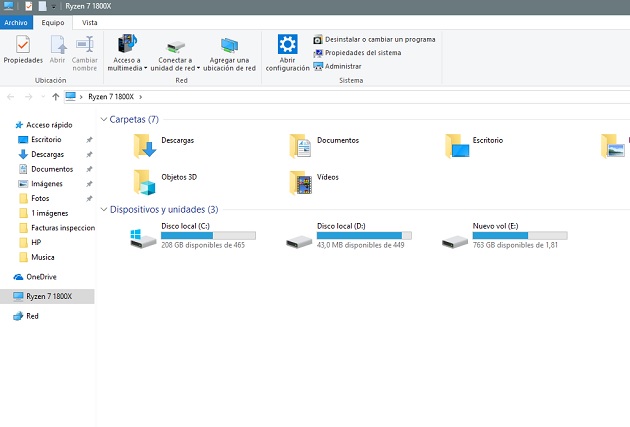Select Nuevo vol (E:) drive

coord(456,237)
